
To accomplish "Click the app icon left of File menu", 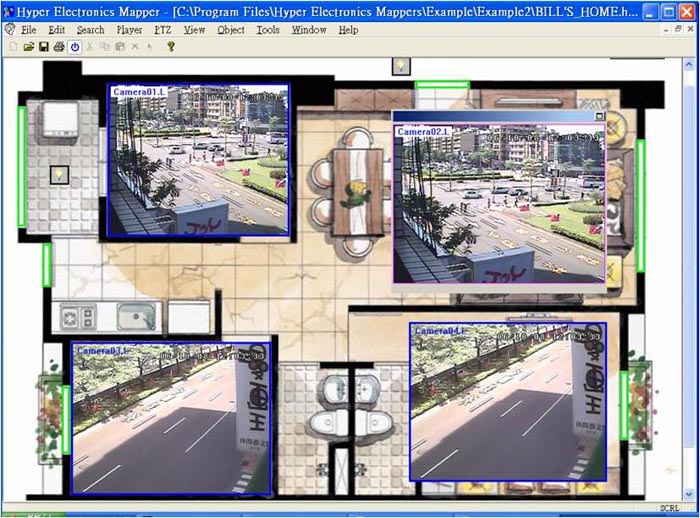I will point(10,30).
